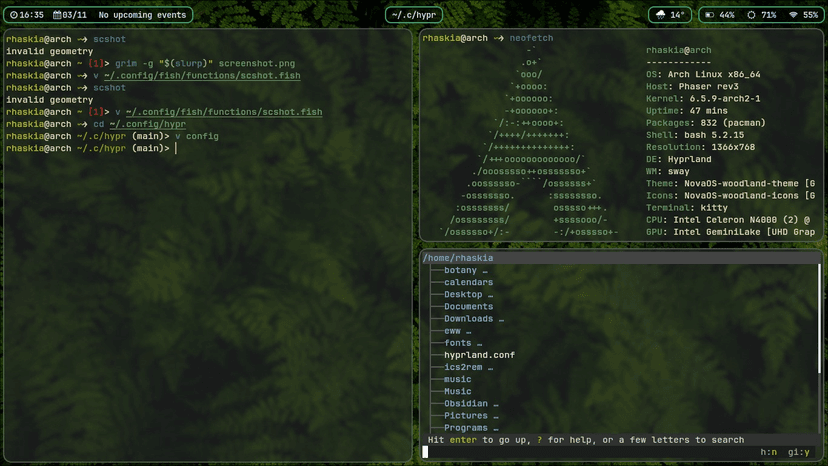The height and width of the screenshot is (466, 828).
Task: Click the Arch Linux ASCII logo in neofetch
Action: pos(530,140)
